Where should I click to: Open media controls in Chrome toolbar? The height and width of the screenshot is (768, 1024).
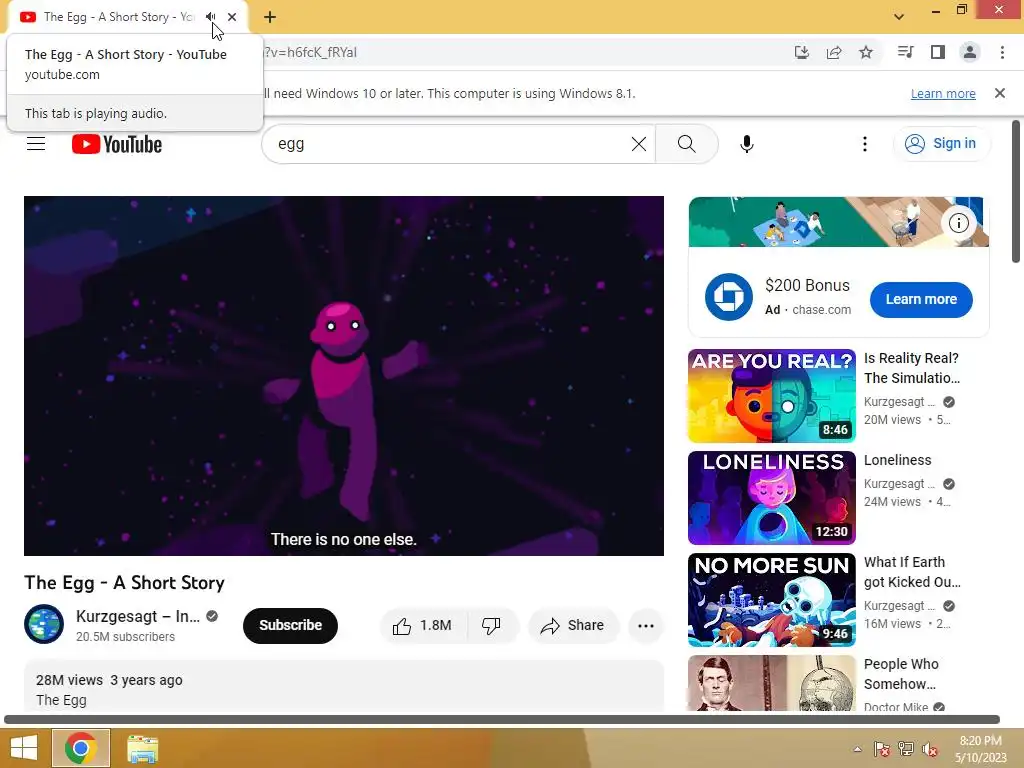point(905,52)
